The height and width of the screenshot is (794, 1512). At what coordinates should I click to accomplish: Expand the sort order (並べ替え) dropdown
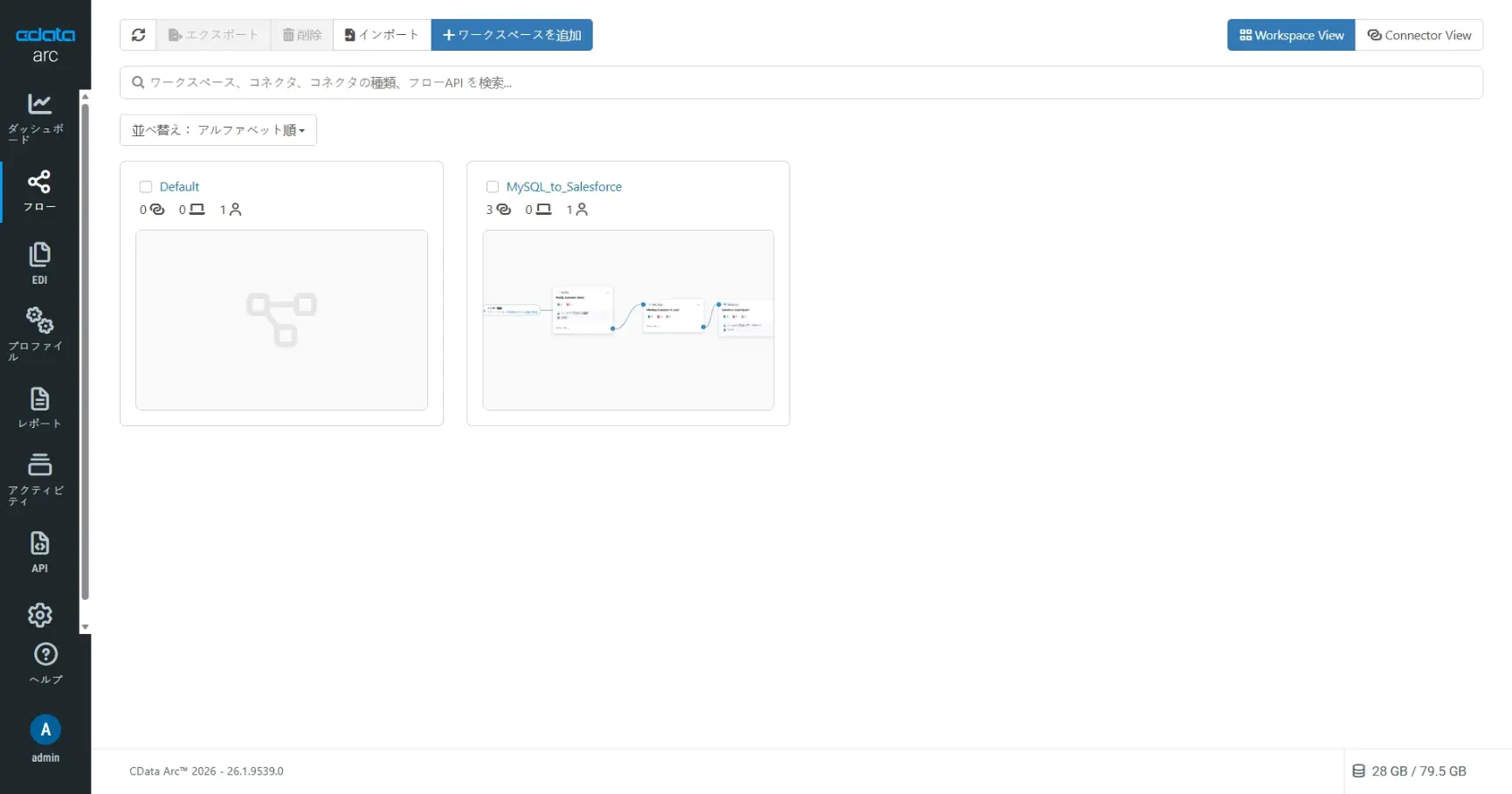click(218, 130)
